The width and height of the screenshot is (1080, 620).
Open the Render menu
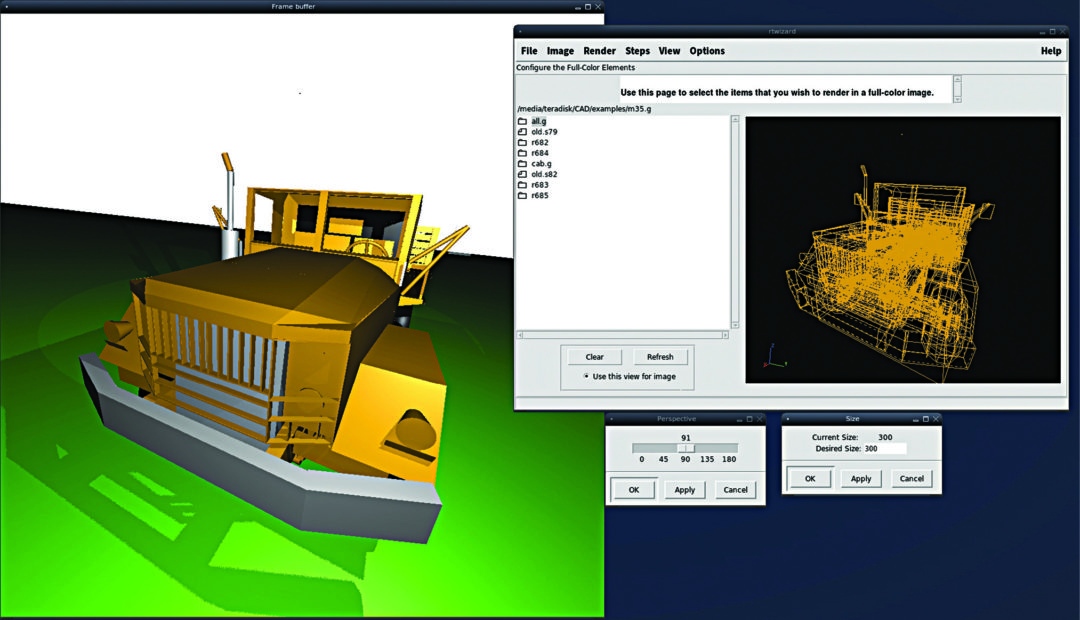click(599, 51)
